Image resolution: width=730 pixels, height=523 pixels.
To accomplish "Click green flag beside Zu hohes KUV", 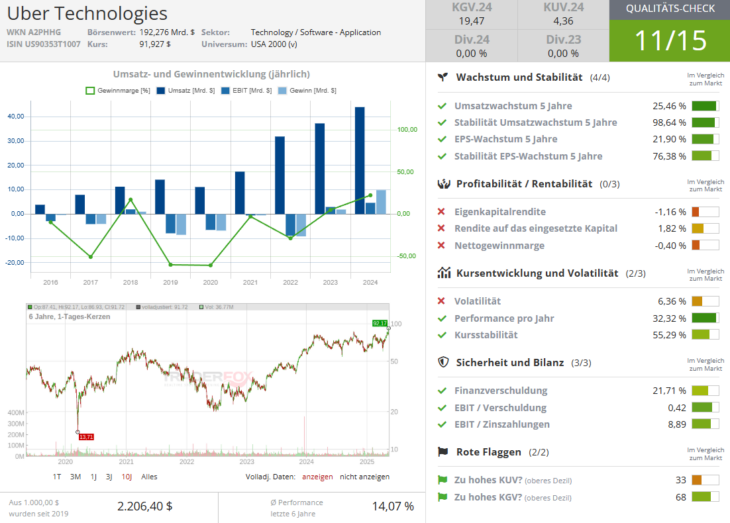I will pyautogui.click(x=442, y=480).
